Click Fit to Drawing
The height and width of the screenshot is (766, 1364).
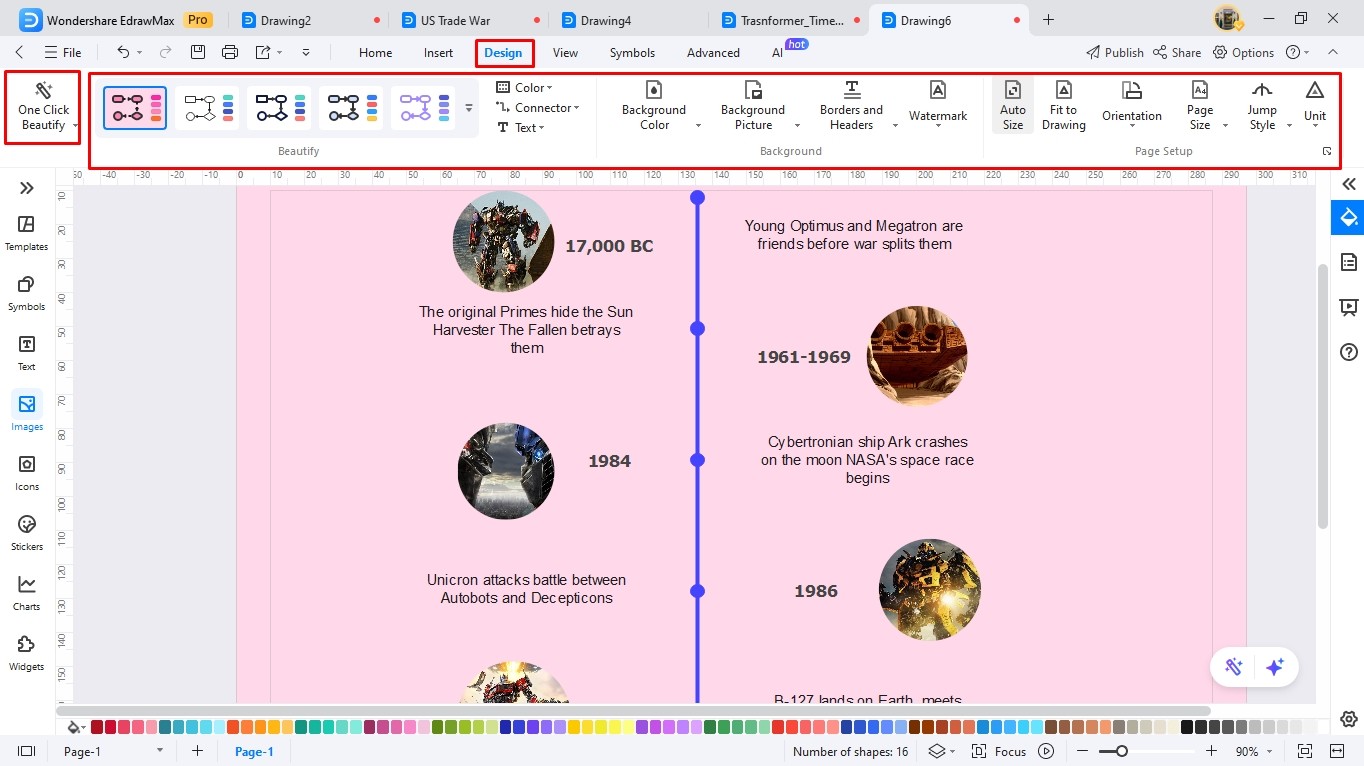(x=1063, y=104)
